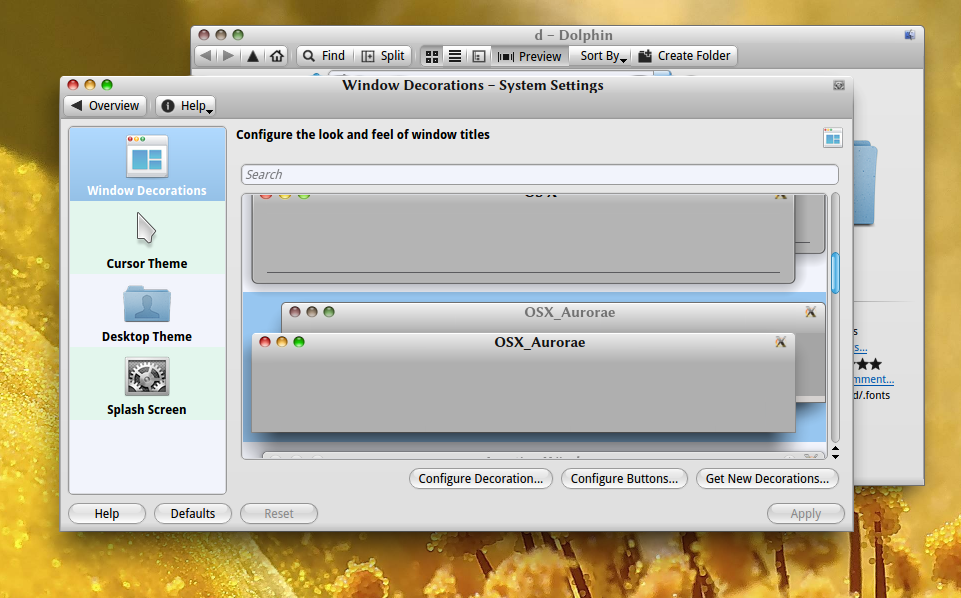
Task: Click the System Settings titlebar right icon
Action: [839, 85]
